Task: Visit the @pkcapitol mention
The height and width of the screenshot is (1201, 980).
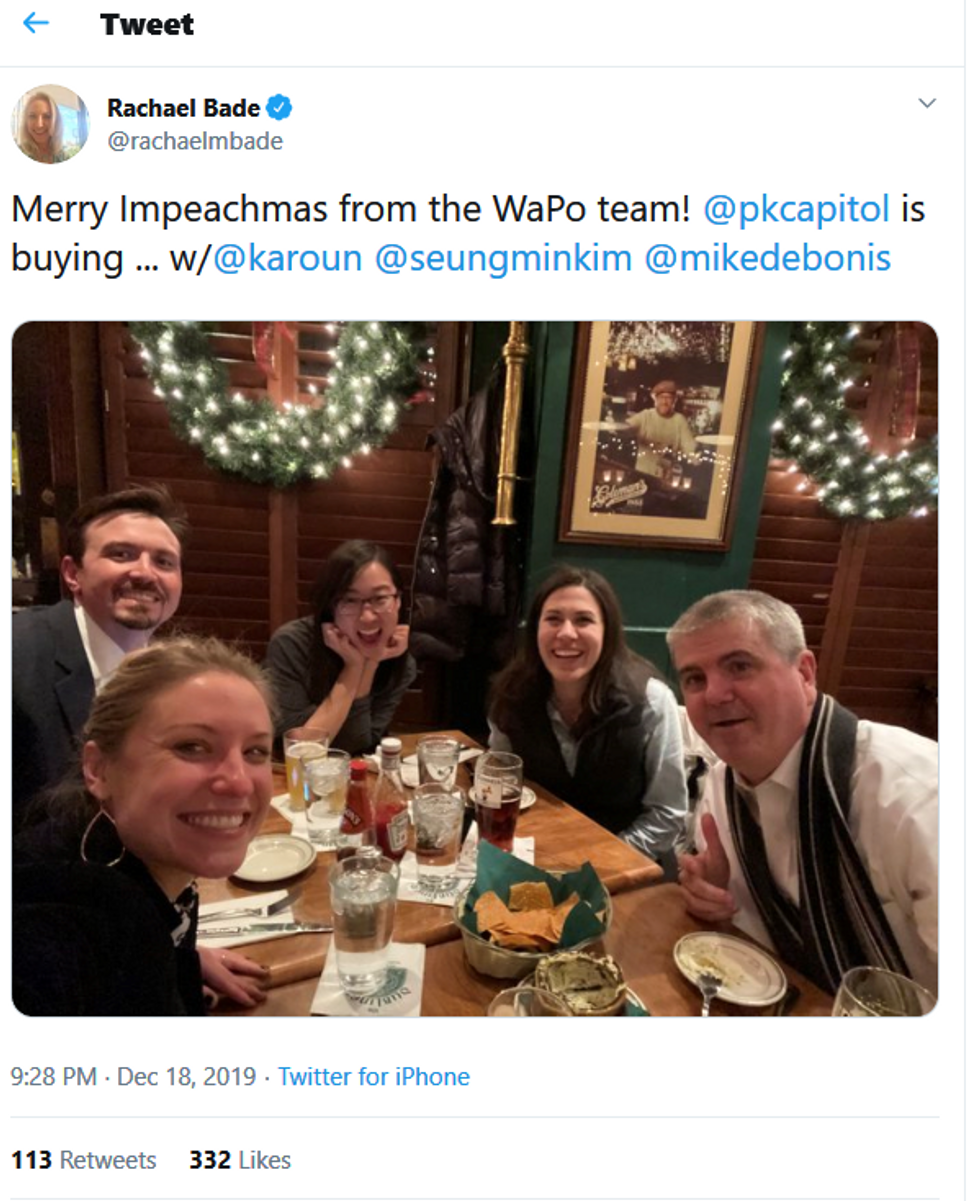Action: [x=796, y=209]
